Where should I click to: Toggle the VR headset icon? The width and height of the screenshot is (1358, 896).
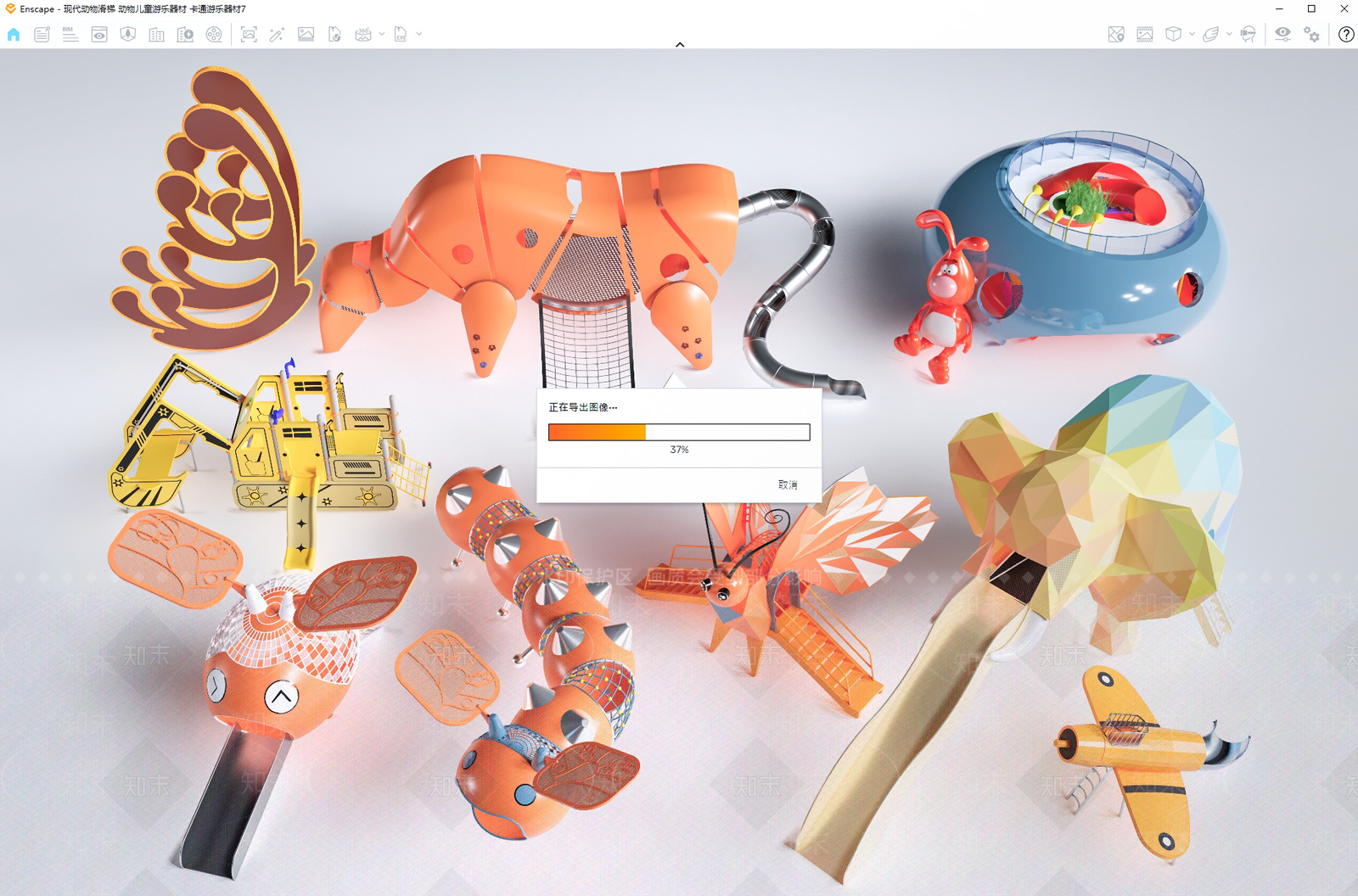click(x=1248, y=35)
